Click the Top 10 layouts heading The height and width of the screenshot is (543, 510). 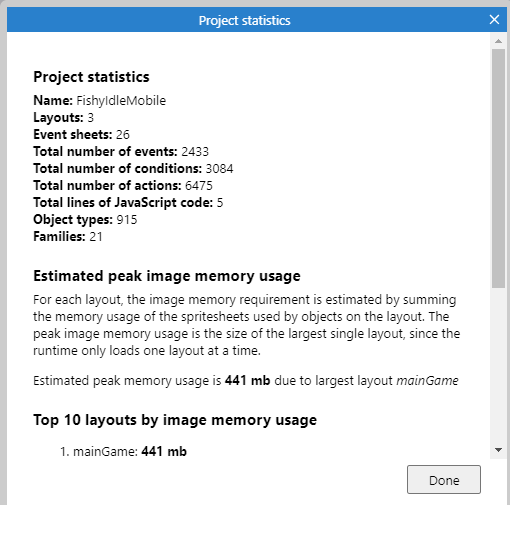pos(175,420)
